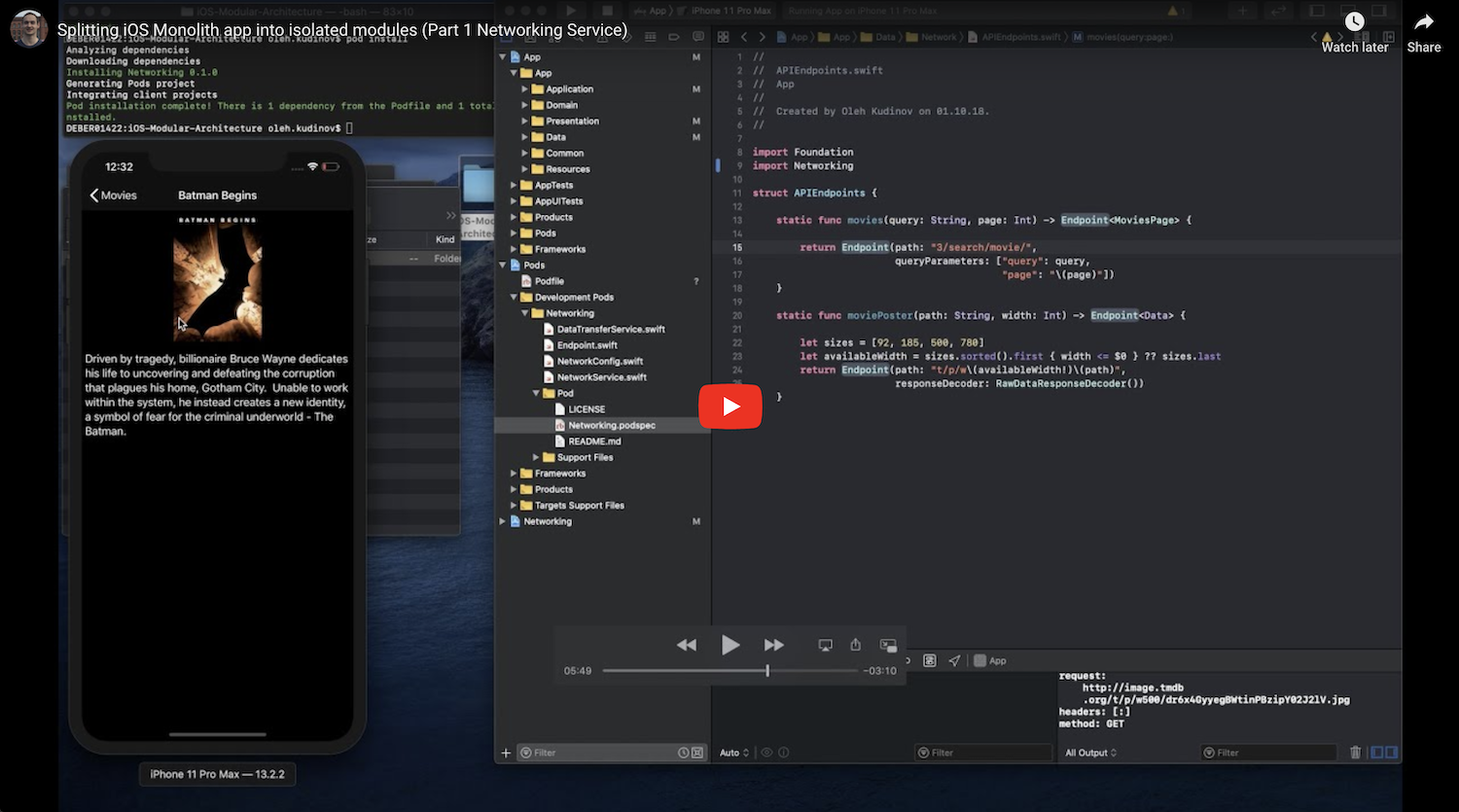
Task: Expand the Support Files folder
Action: [536, 457]
